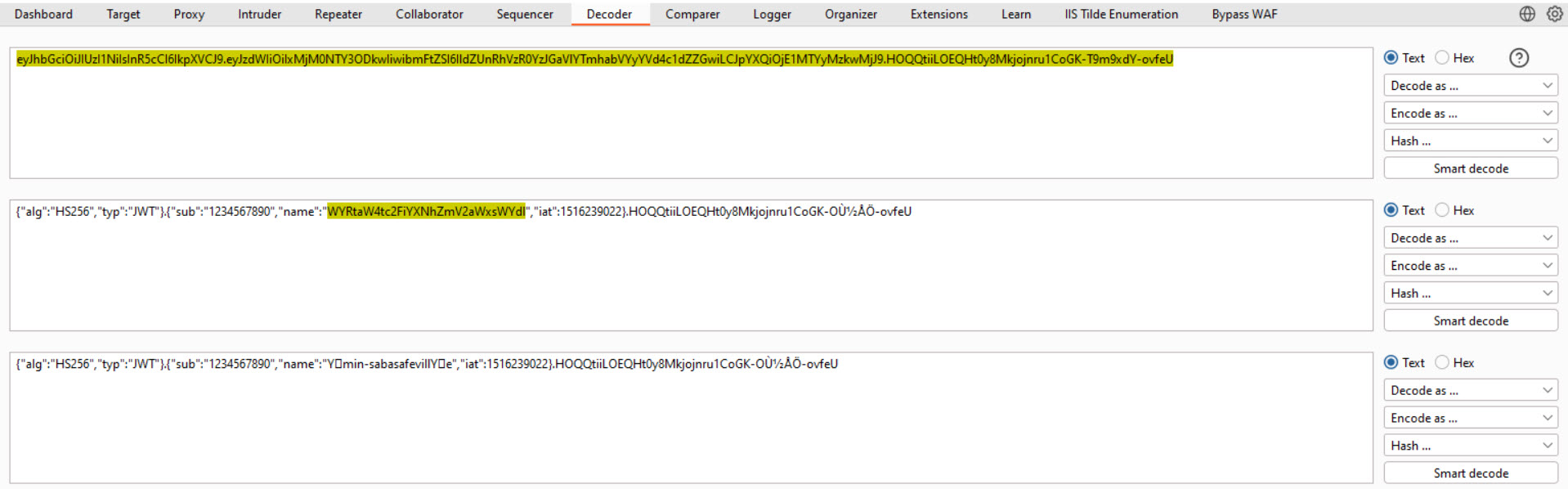Screen dimensions: 1568x489
Task: Open 'Hash' dropdown in third panel
Action: point(1471,446)
